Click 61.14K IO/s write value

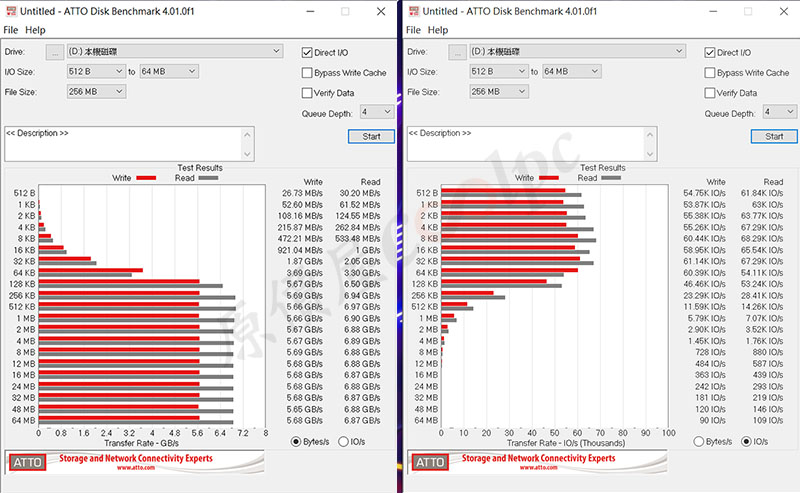[x=705, y=261]
